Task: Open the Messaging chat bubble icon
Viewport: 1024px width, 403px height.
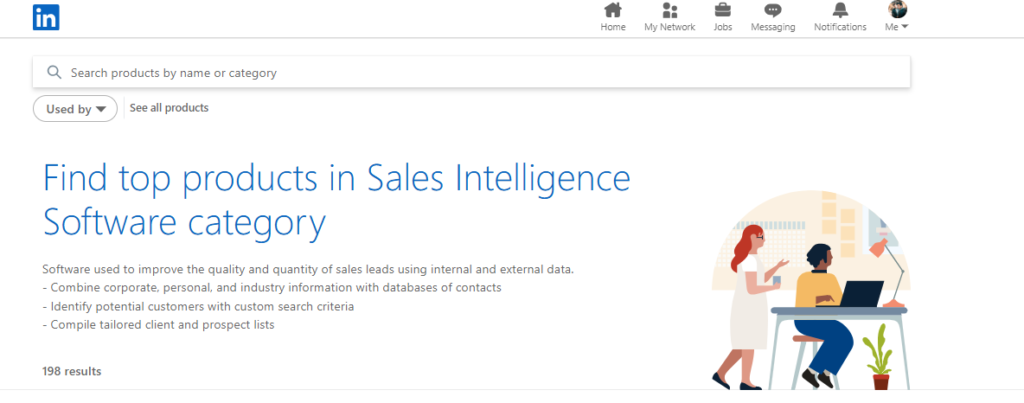Action: pos(773,10)
